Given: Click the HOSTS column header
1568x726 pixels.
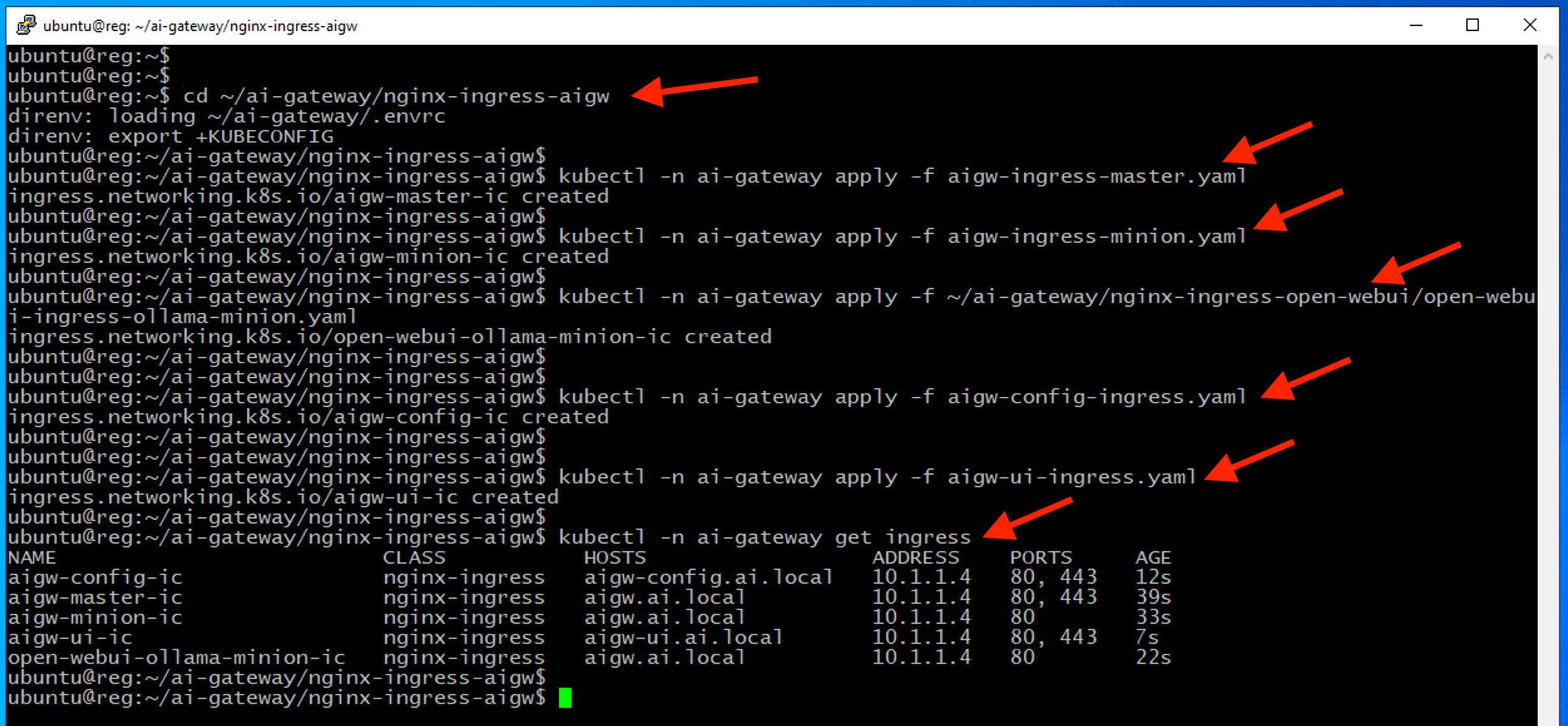Looking at the screenshot, I should click(614, 557).
